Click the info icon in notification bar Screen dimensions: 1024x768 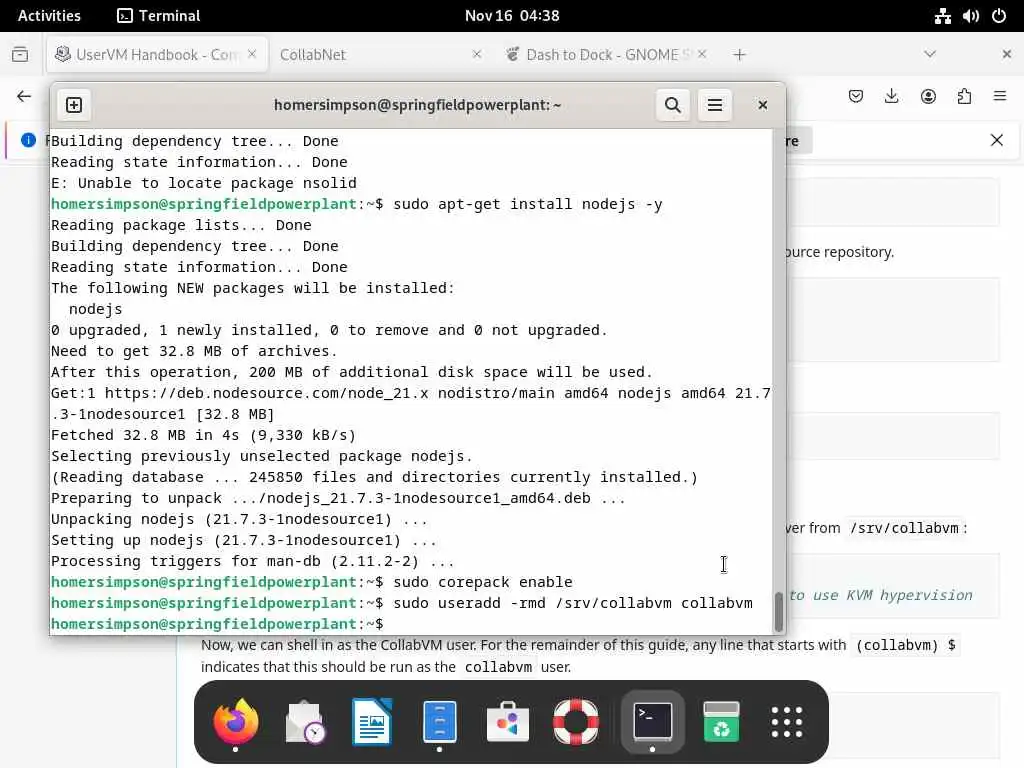tap(28, 140)
